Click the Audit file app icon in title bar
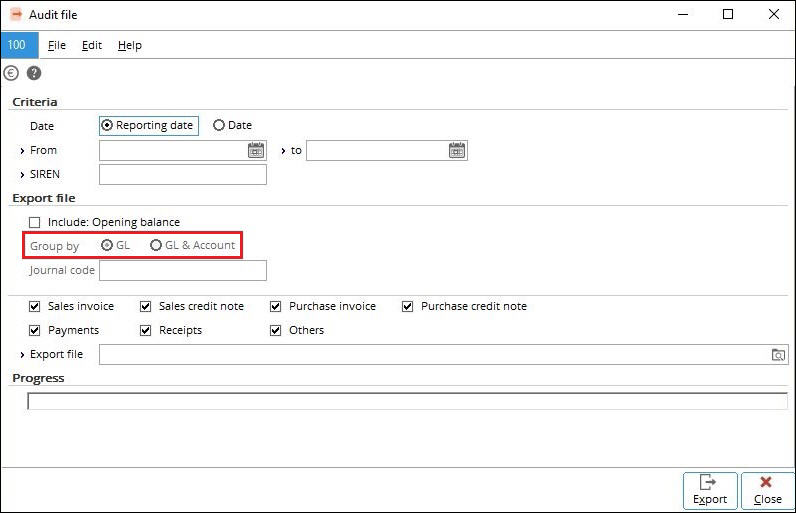 pyautogui.click(x=16, y=15)
